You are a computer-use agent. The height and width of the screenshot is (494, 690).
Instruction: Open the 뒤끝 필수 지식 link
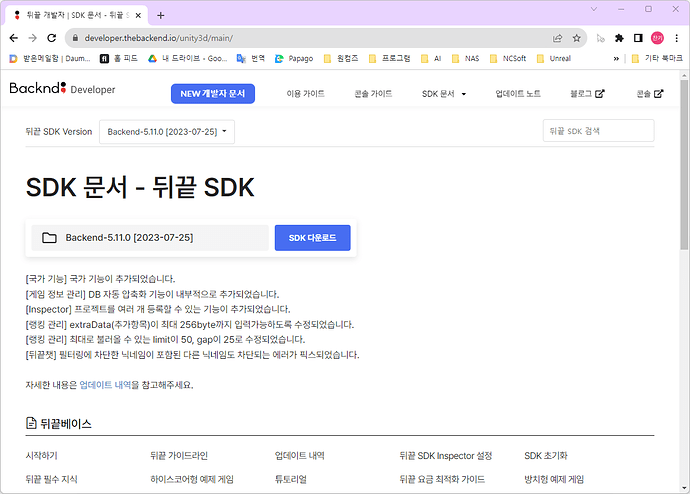click(x=51, y=479)
